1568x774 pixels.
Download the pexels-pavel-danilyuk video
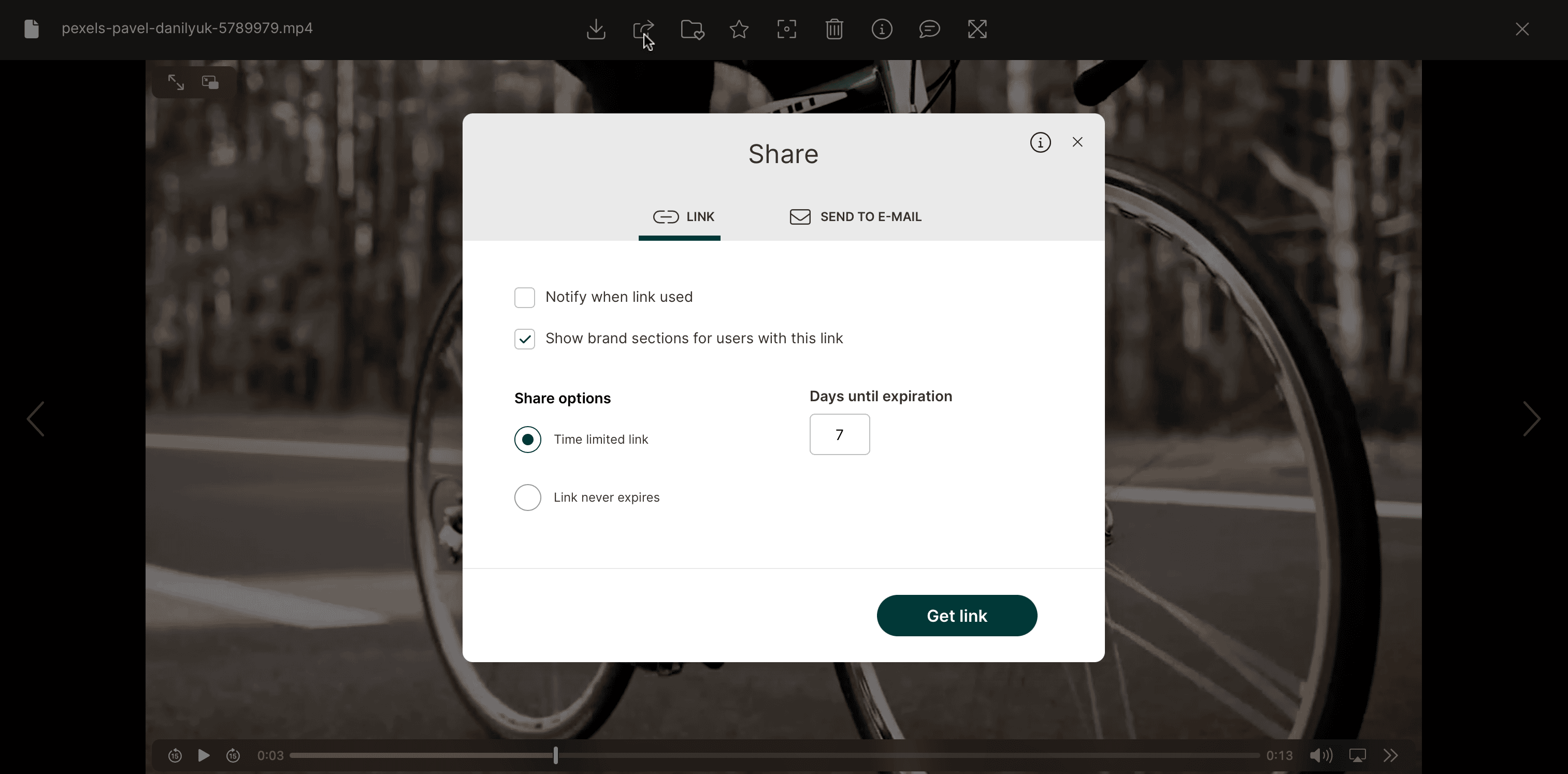coord(596,28)
